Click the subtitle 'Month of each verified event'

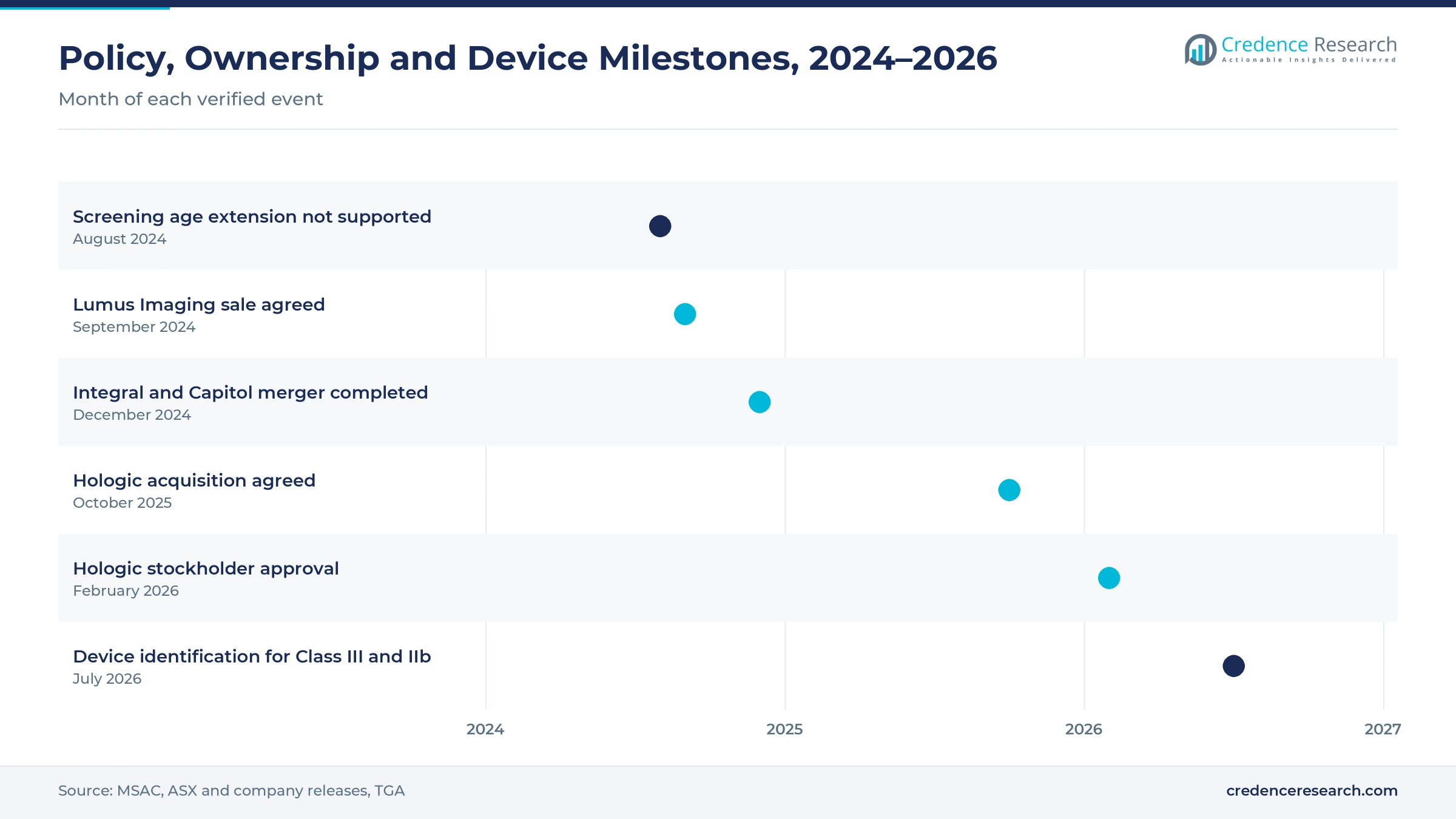pos(190,99)
